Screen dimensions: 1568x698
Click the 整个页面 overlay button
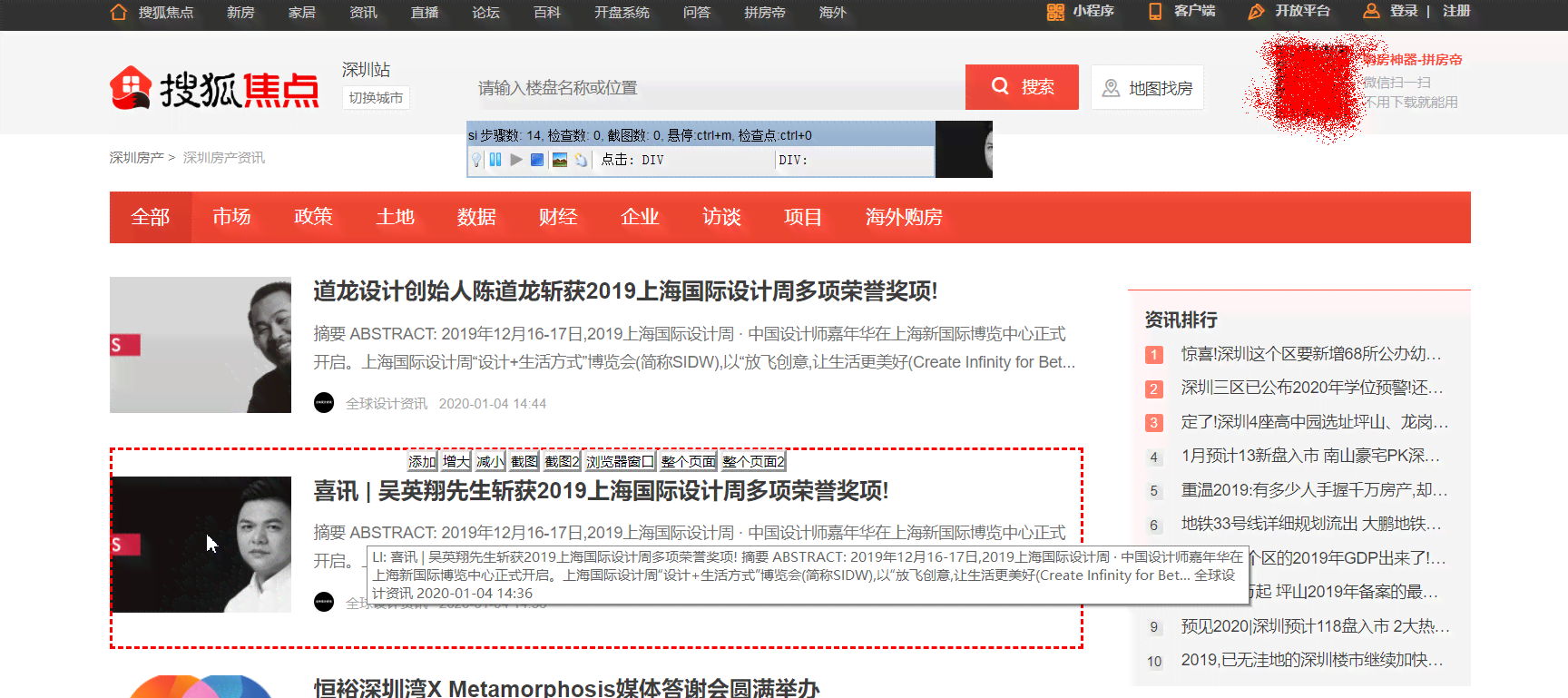(688, 461)
